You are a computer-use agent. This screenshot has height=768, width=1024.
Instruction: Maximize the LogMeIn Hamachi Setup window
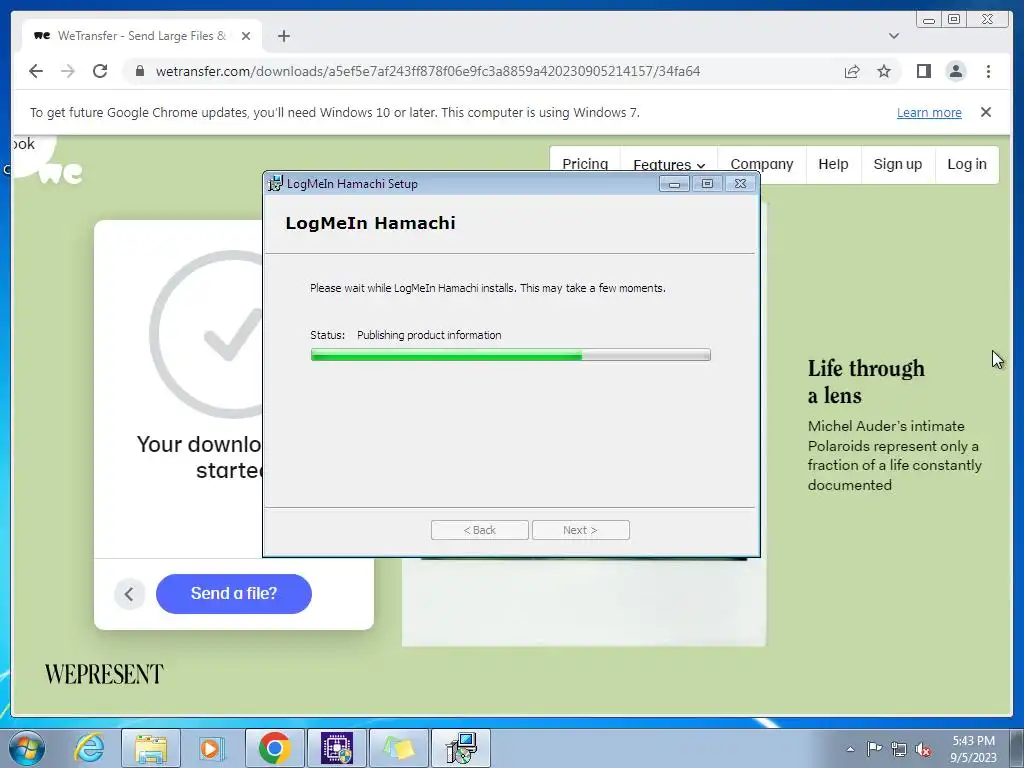[707, 184]
